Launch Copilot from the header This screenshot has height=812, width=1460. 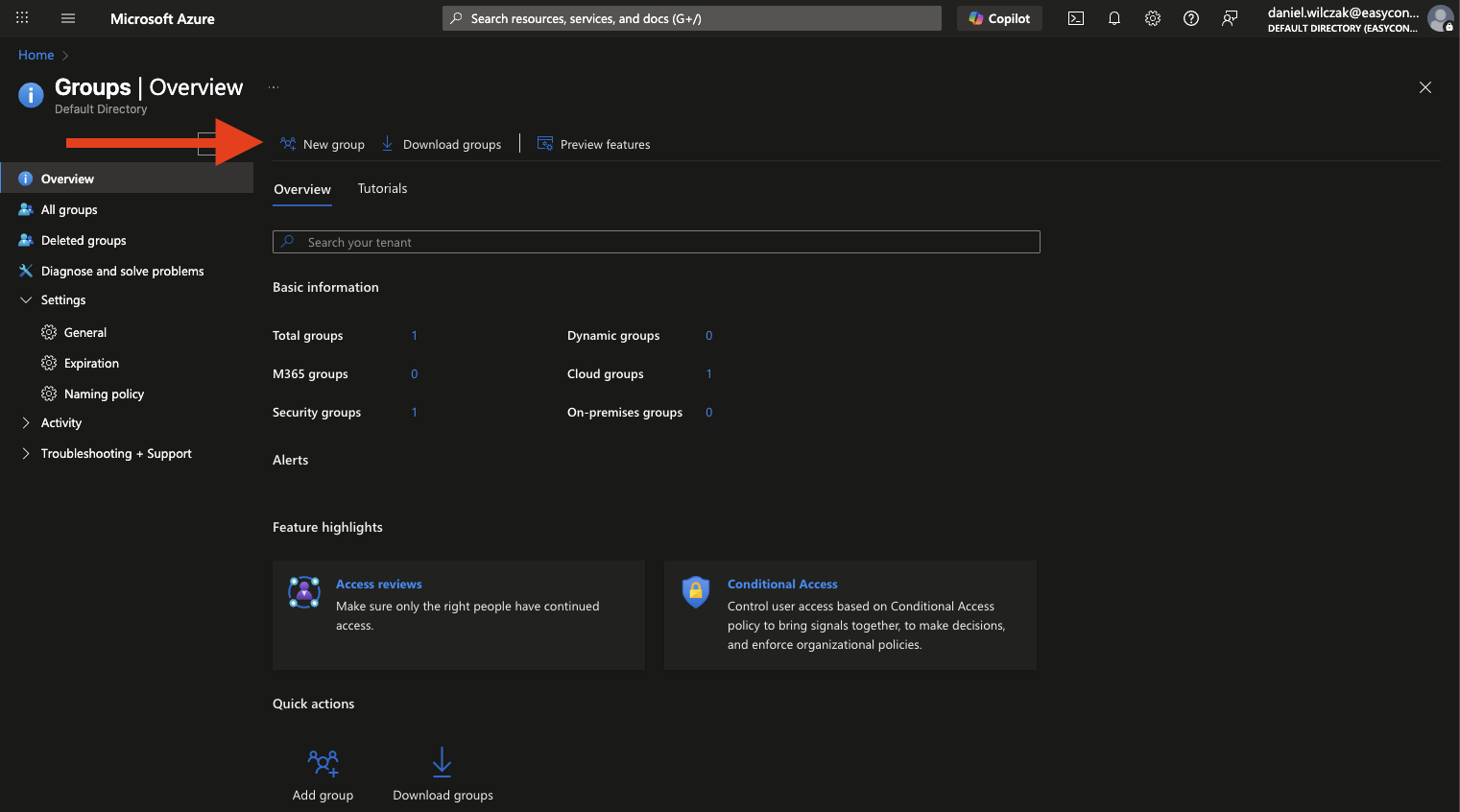(999, 18)
